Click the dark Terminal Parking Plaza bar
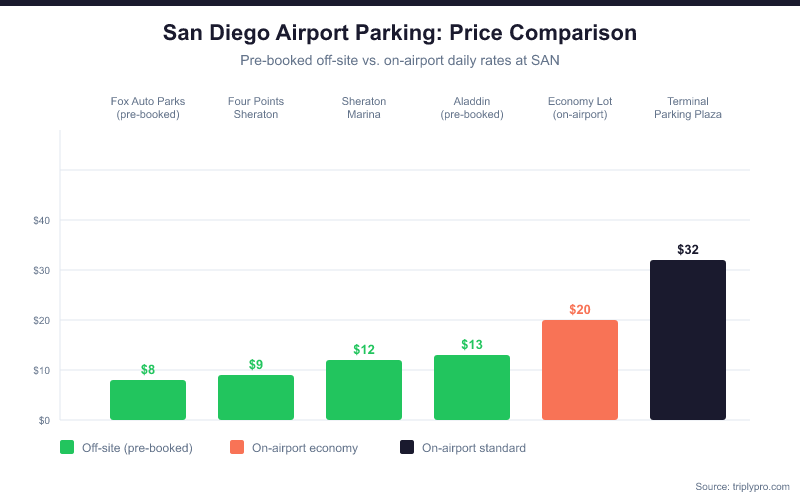Screen dimensions: 800x500 pyautogui.click(x=688, y=340)
